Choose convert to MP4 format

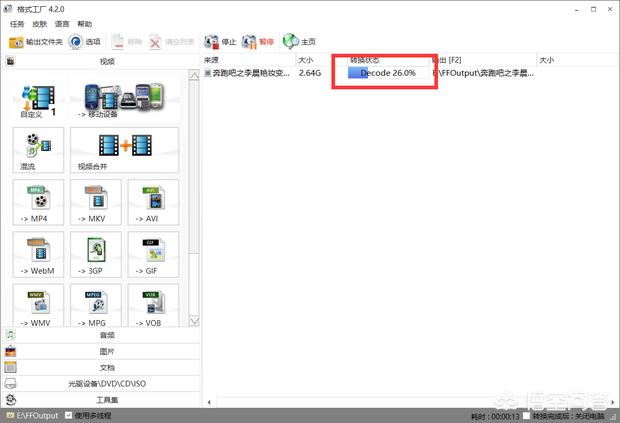[39, 203]
